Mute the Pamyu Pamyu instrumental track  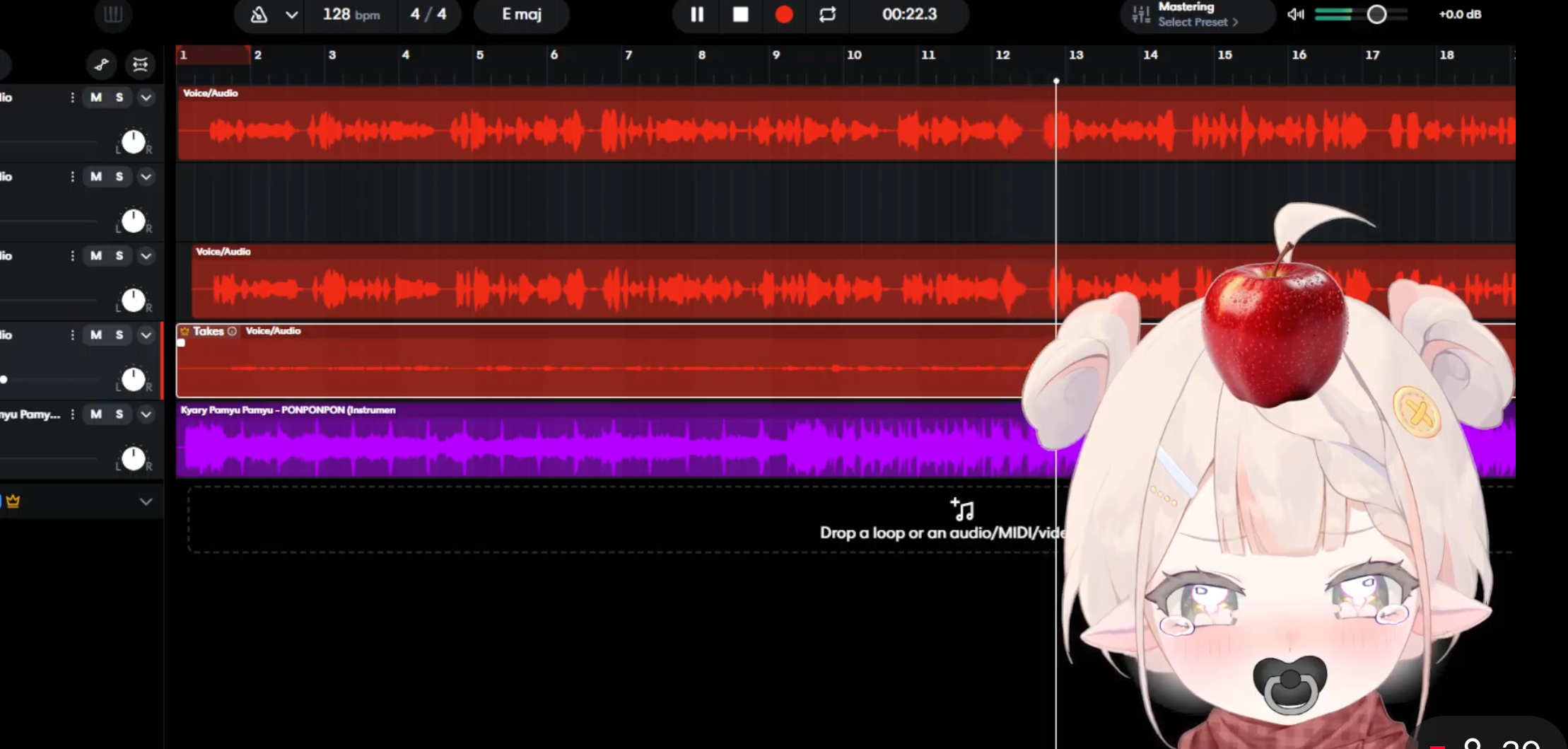pyautogui.click(x=96, y=414)
